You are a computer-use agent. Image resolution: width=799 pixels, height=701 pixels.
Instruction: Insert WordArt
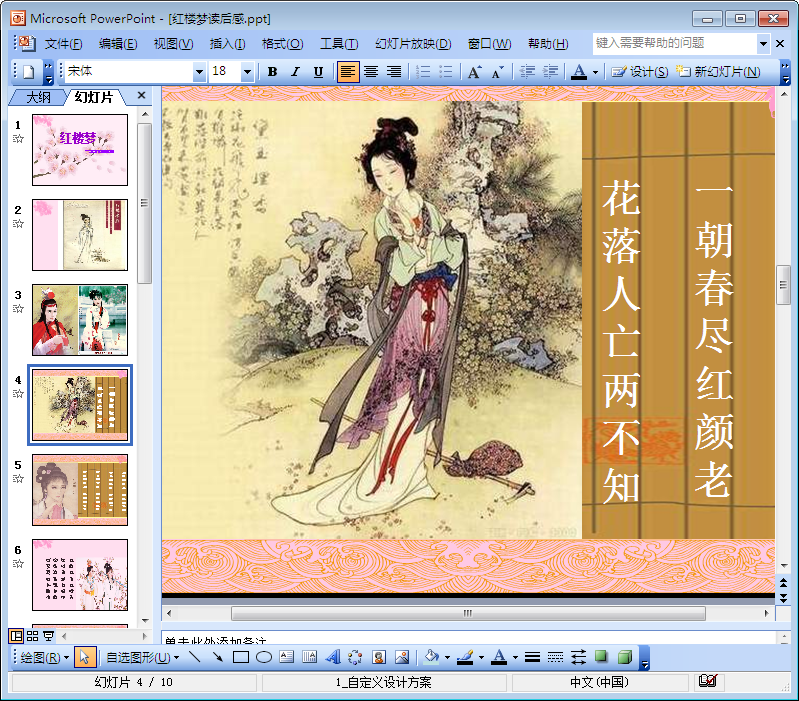[332, 657]
